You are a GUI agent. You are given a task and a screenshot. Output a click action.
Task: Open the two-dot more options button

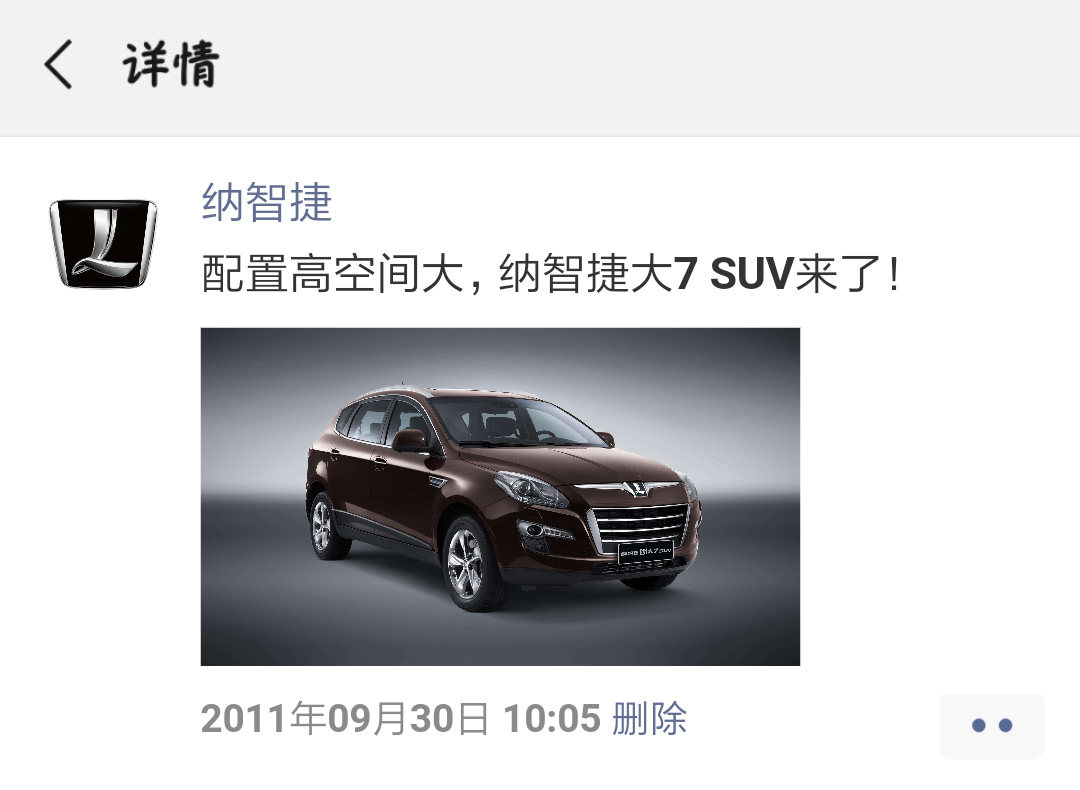coord(993,725)
